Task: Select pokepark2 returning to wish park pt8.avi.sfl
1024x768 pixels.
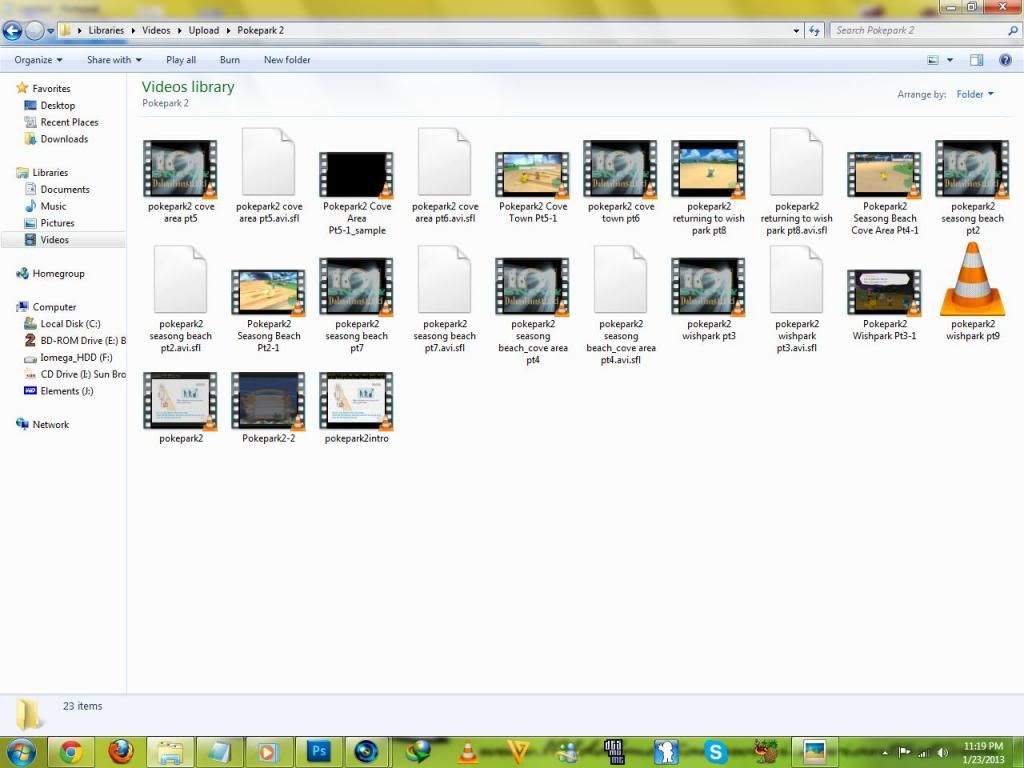Action: point(797,182)
